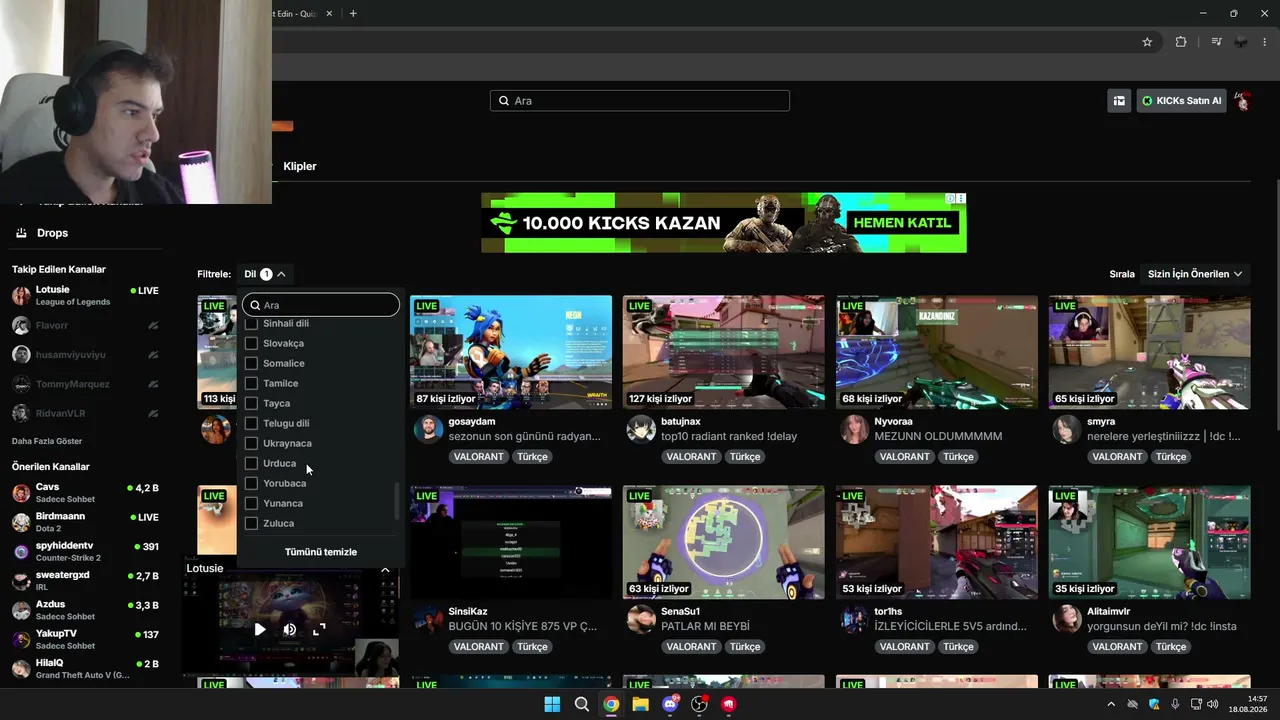
Task: Open the Chrome extensions puzzle icon
Action: click(x=1181, y=42)
